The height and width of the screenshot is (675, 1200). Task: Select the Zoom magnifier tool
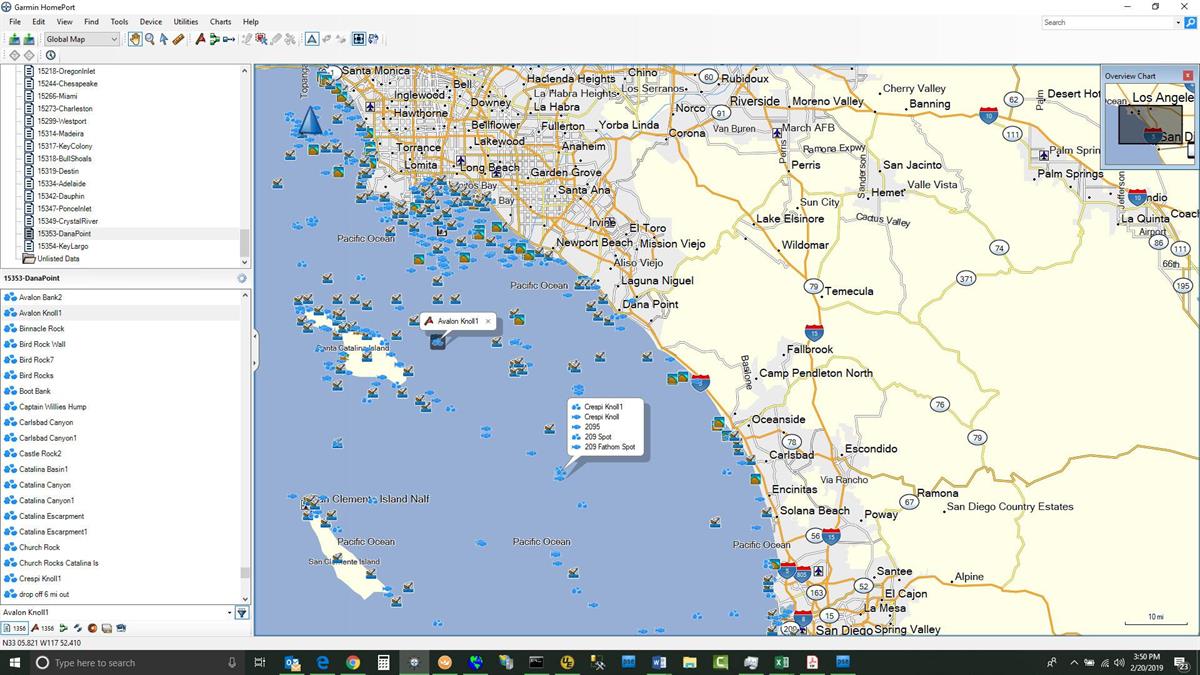click(x=149, y=39)
